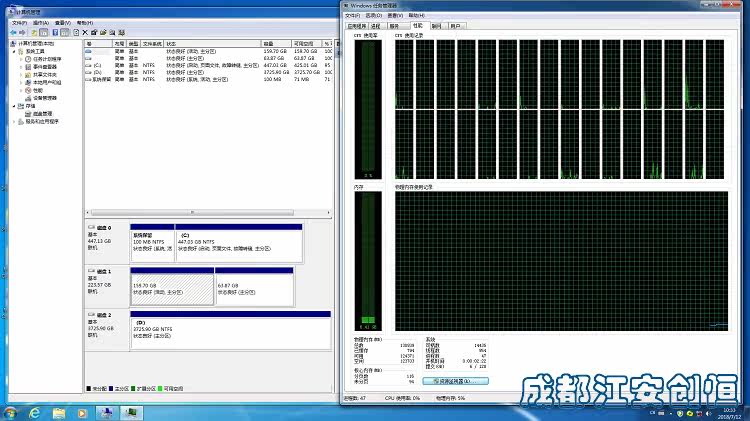This screenshot has width=750, height=421.
Task: Select 共享文件夹 in the console tree
Action: pyautogui.click(x=44, y=75)
